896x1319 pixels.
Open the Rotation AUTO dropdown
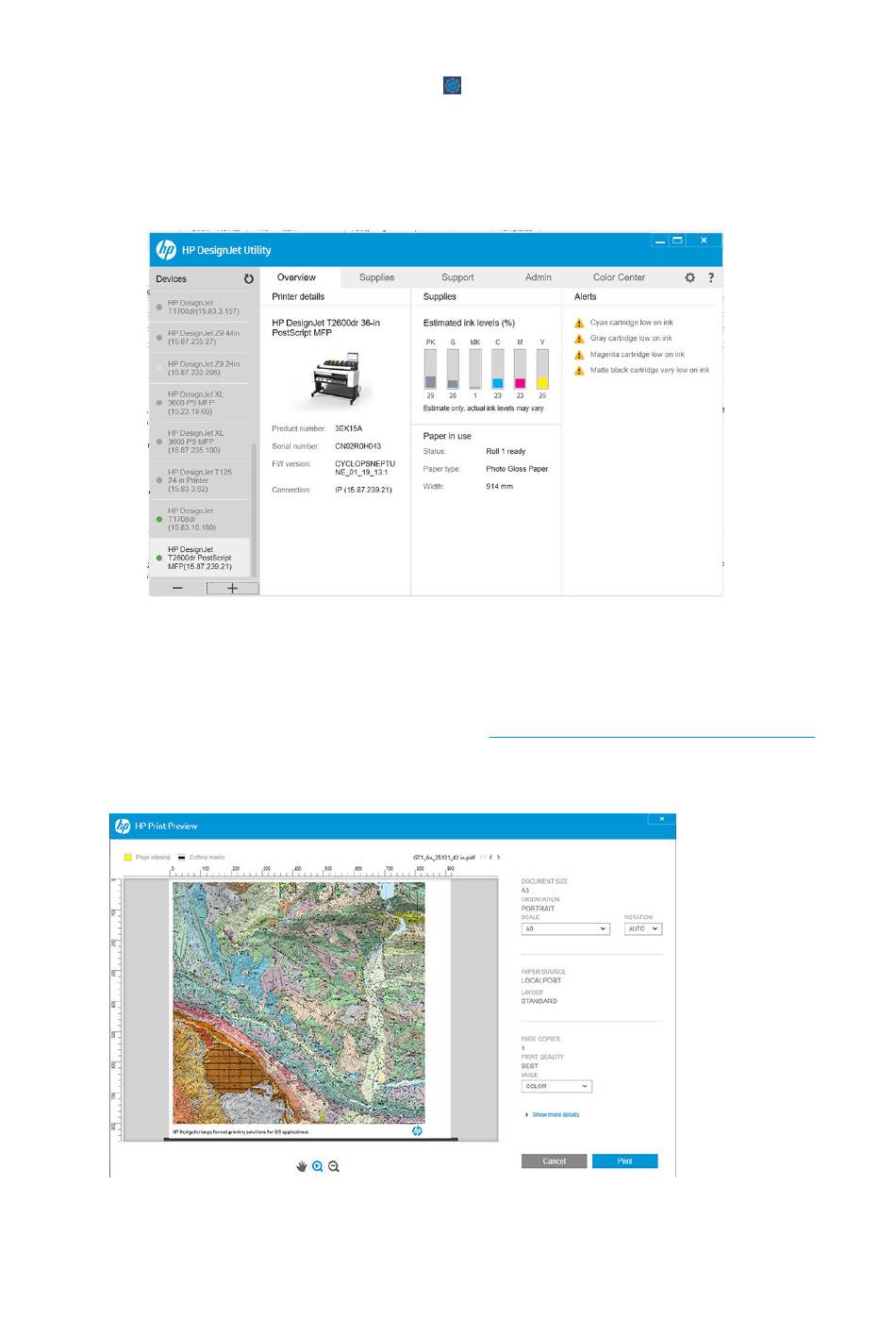643,928
